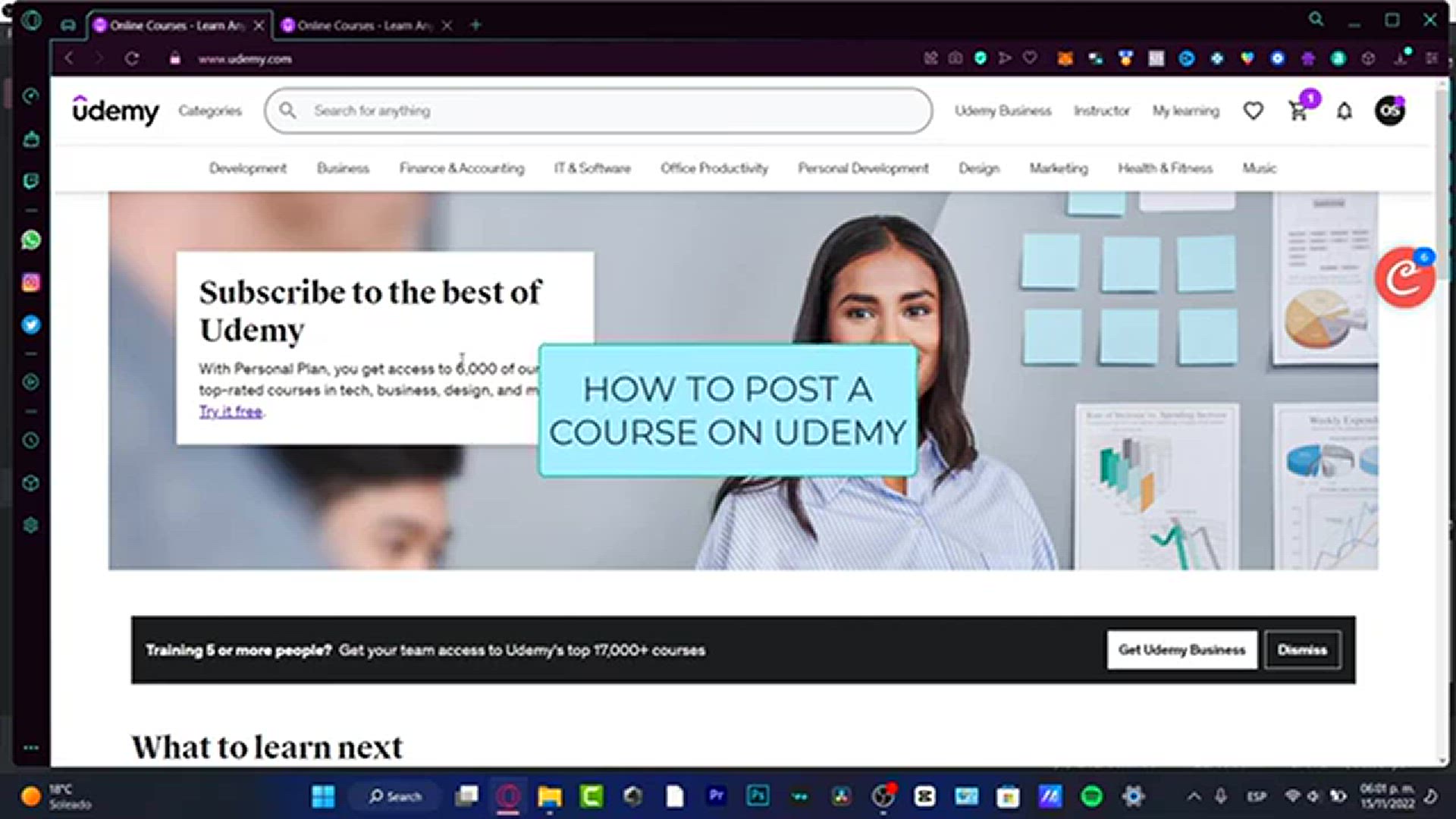
Task: Open the Windows Start menu
Action: (x=323, y=796)
